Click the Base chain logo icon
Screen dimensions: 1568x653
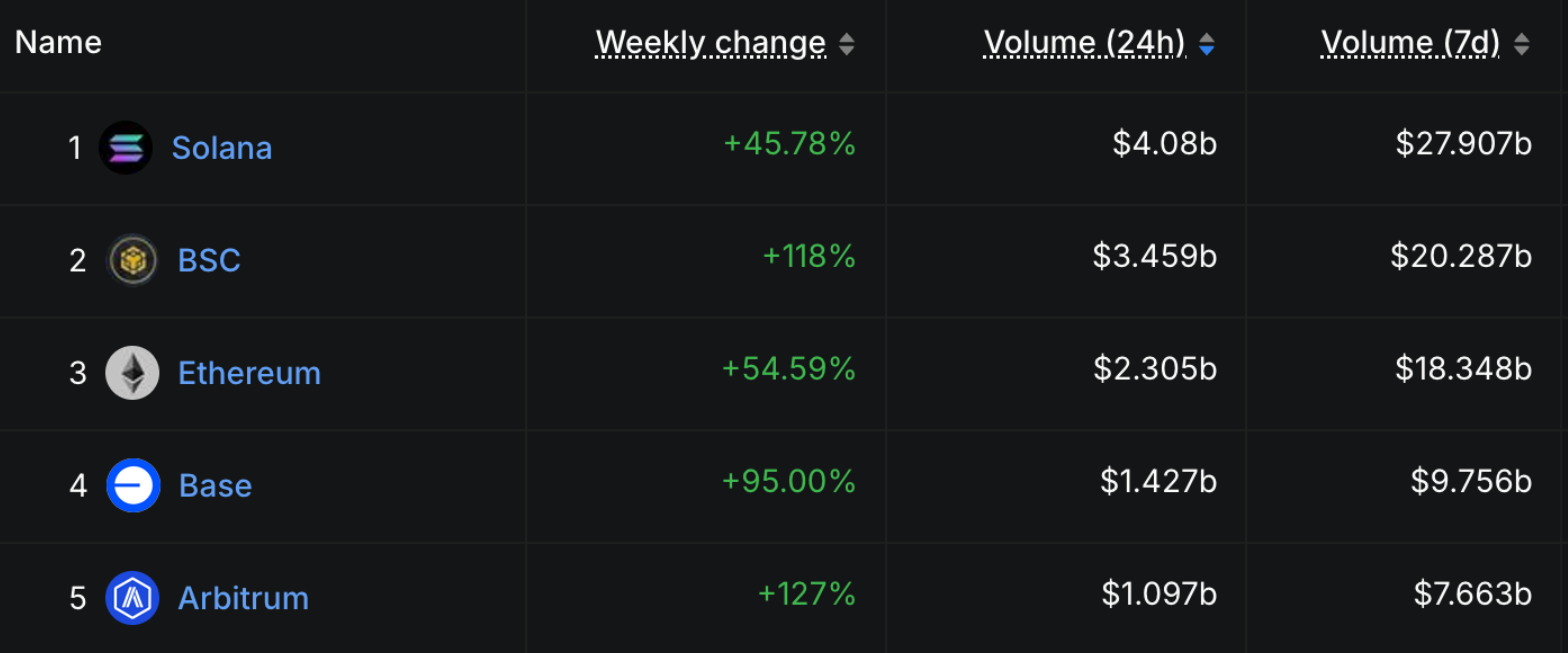click(x=133, y=485)
